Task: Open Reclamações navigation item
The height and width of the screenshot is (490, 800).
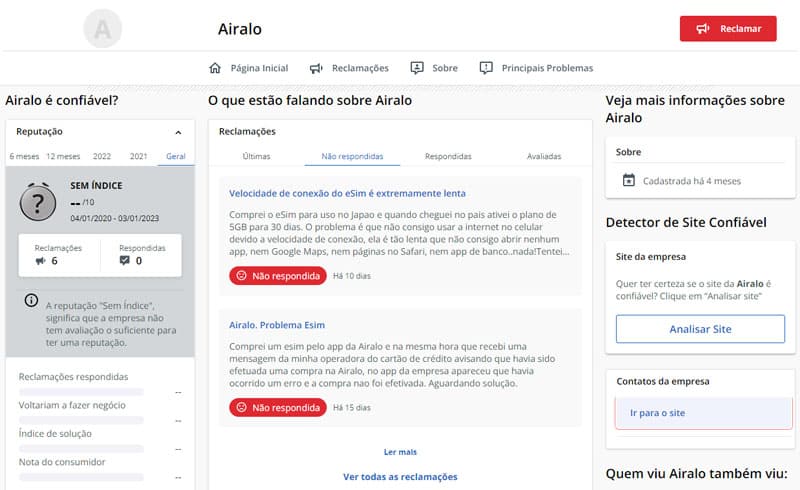Action: click(349, 68)
